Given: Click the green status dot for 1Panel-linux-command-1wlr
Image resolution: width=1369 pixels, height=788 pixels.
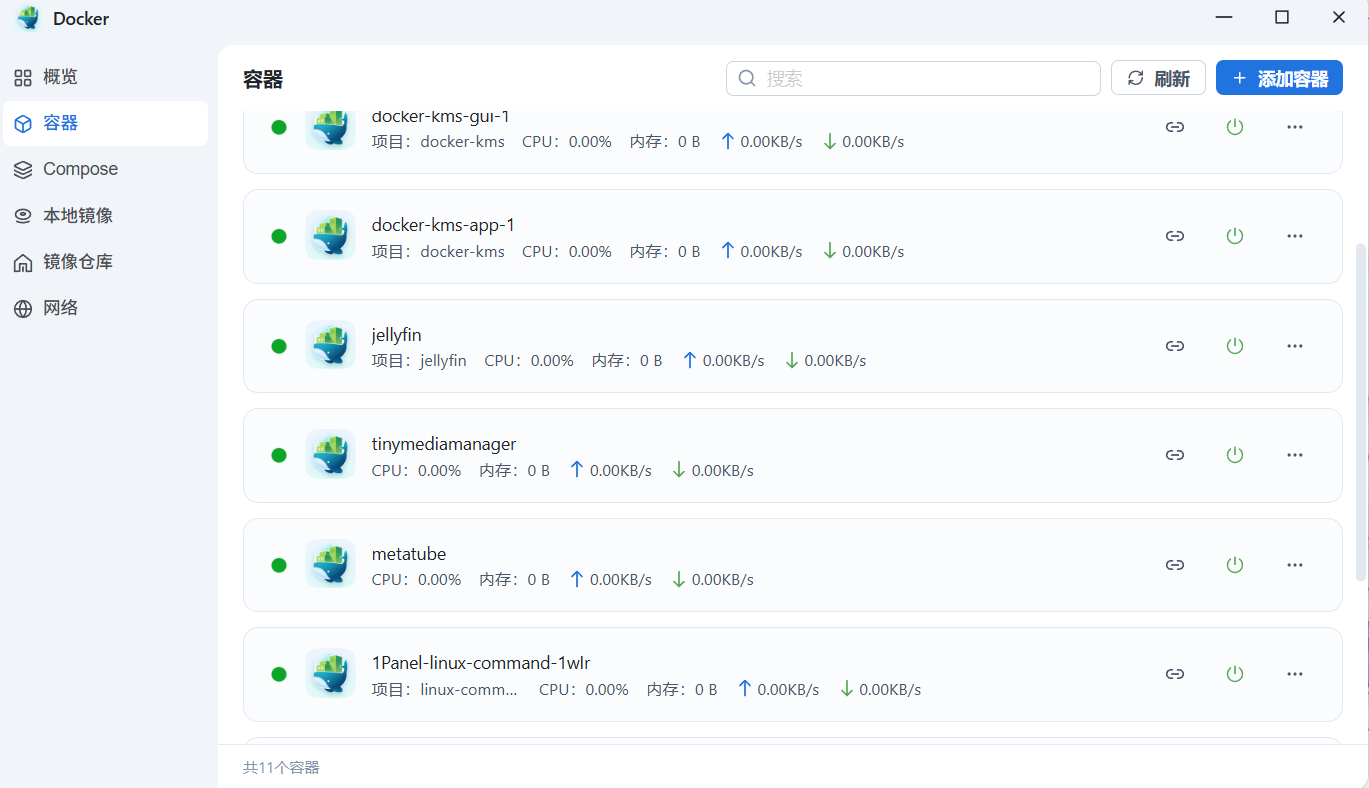Looking at the screenshot, I should pyautogui.click(x=279, y=674).
